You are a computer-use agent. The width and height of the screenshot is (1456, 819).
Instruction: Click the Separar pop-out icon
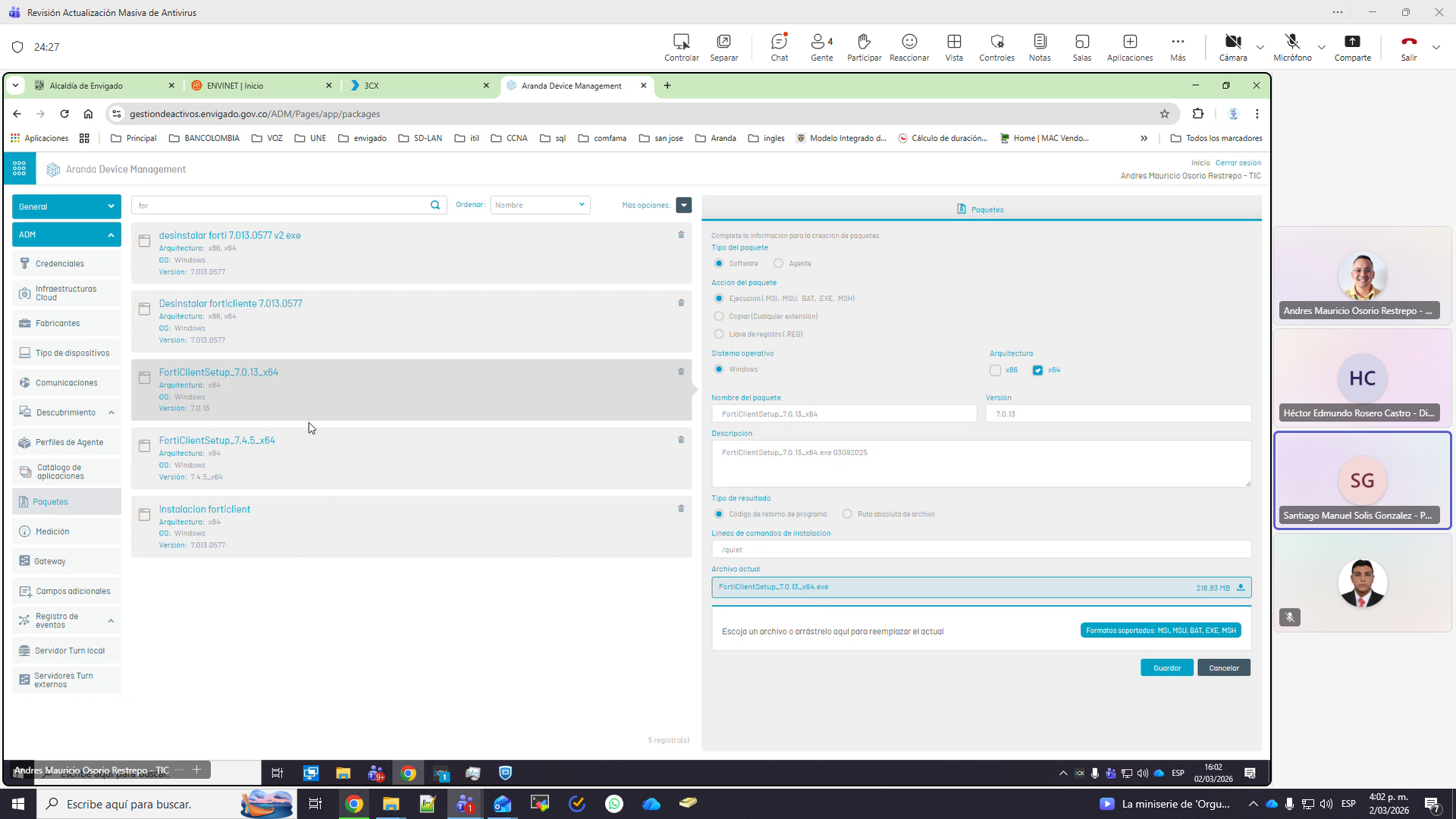(723, 47)
